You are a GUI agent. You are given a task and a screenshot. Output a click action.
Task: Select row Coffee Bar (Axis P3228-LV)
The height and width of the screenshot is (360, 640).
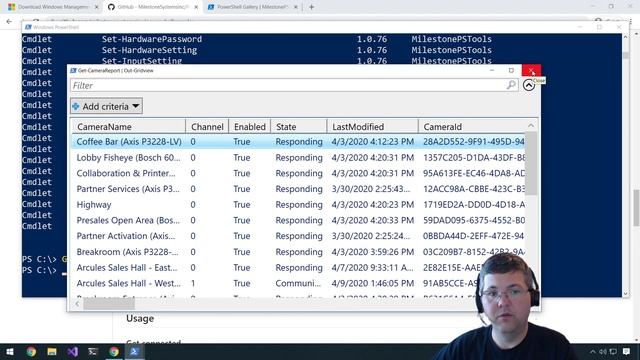pyautogui.click(x=299, y=142)
